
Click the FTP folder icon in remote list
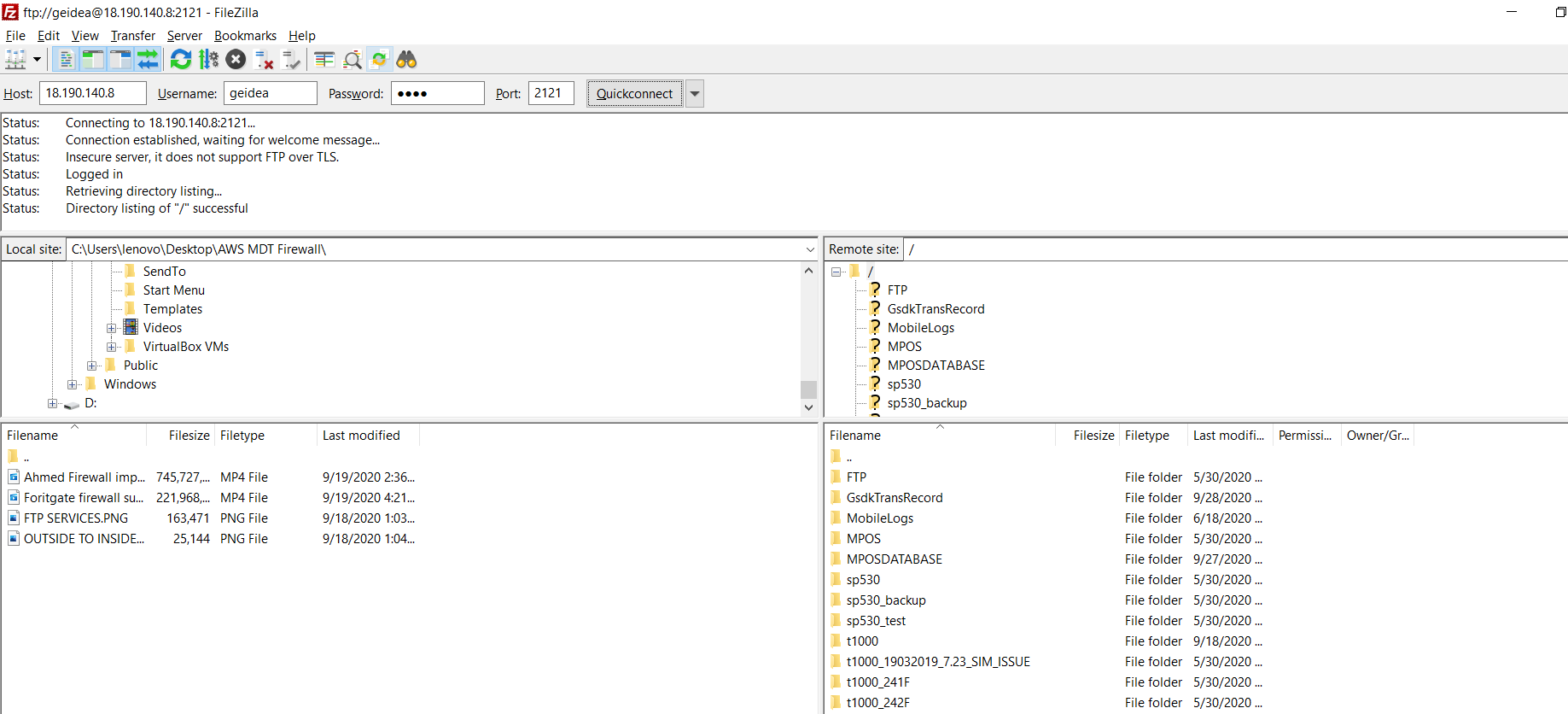(836, 477)
